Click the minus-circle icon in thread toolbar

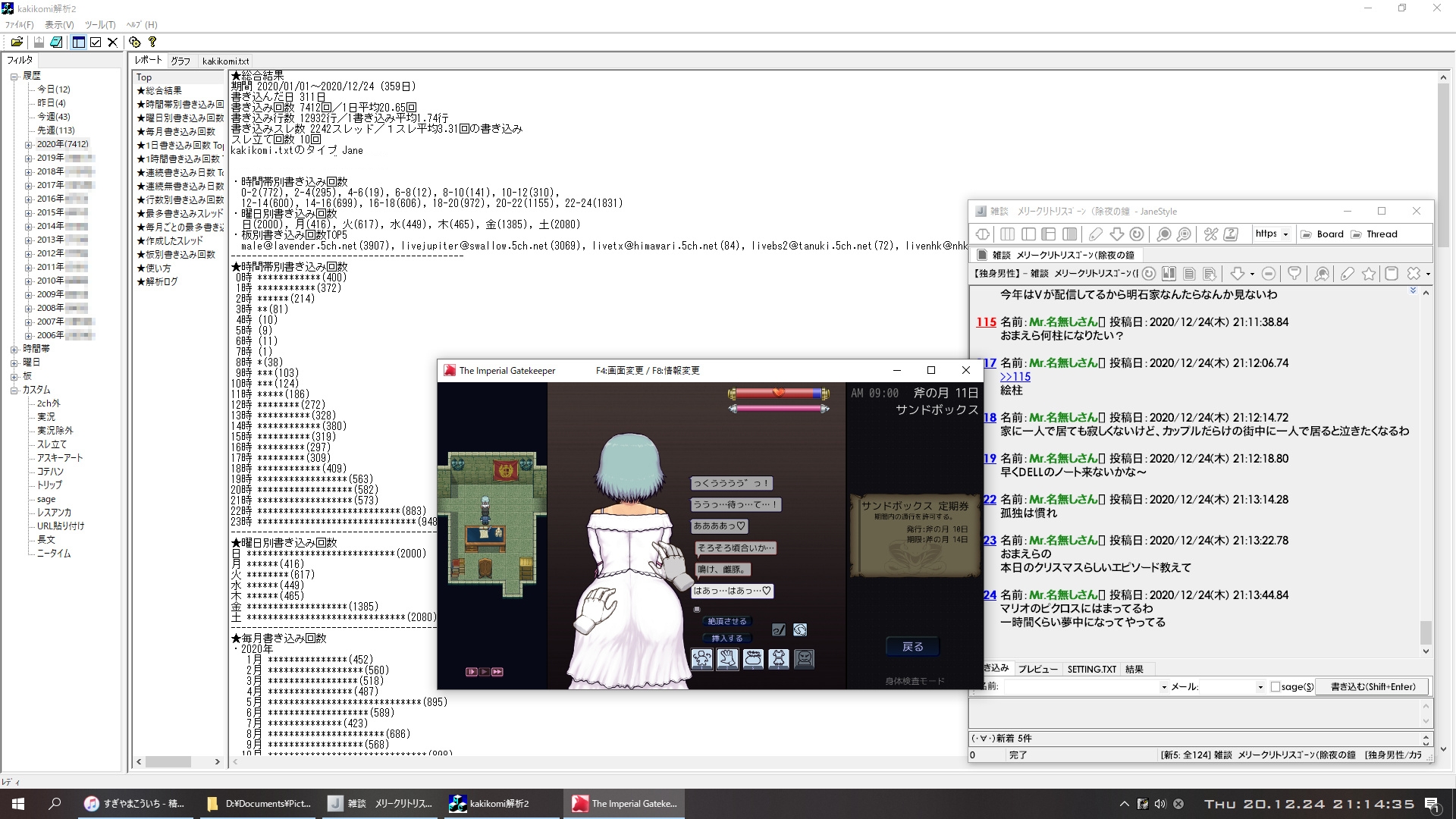tap(1269, 274)
